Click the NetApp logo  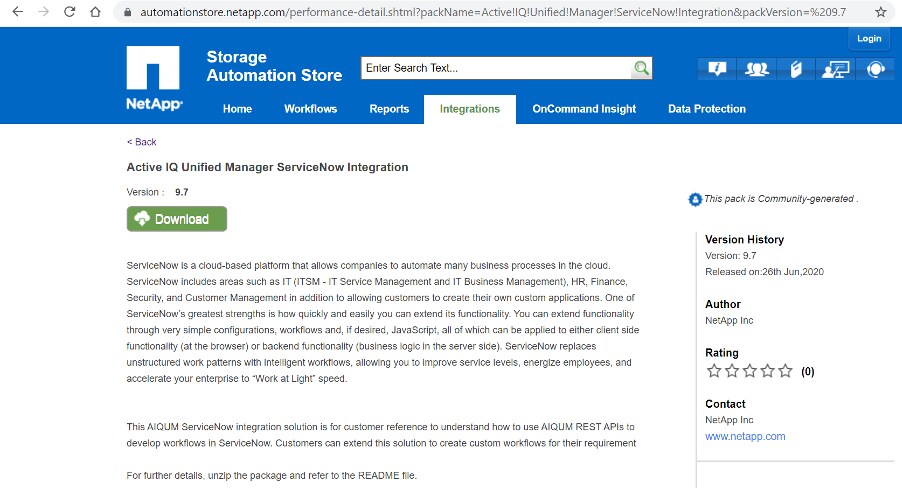154,78
